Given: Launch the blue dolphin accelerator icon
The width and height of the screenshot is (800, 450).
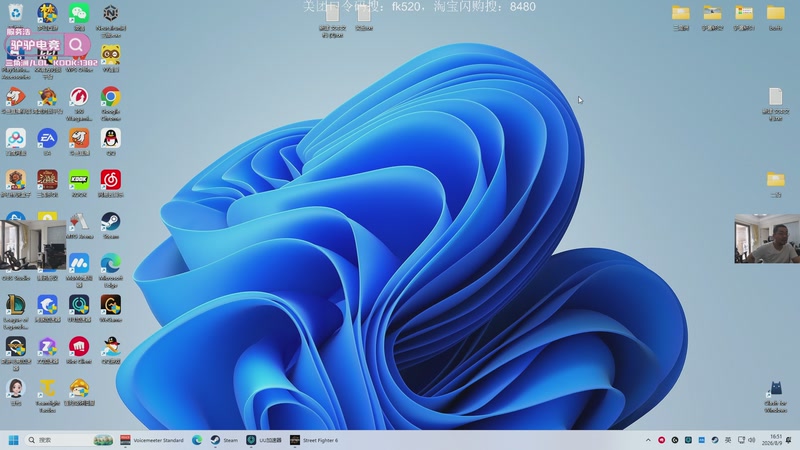Looking at the screenshot, I should coord(47,305).
